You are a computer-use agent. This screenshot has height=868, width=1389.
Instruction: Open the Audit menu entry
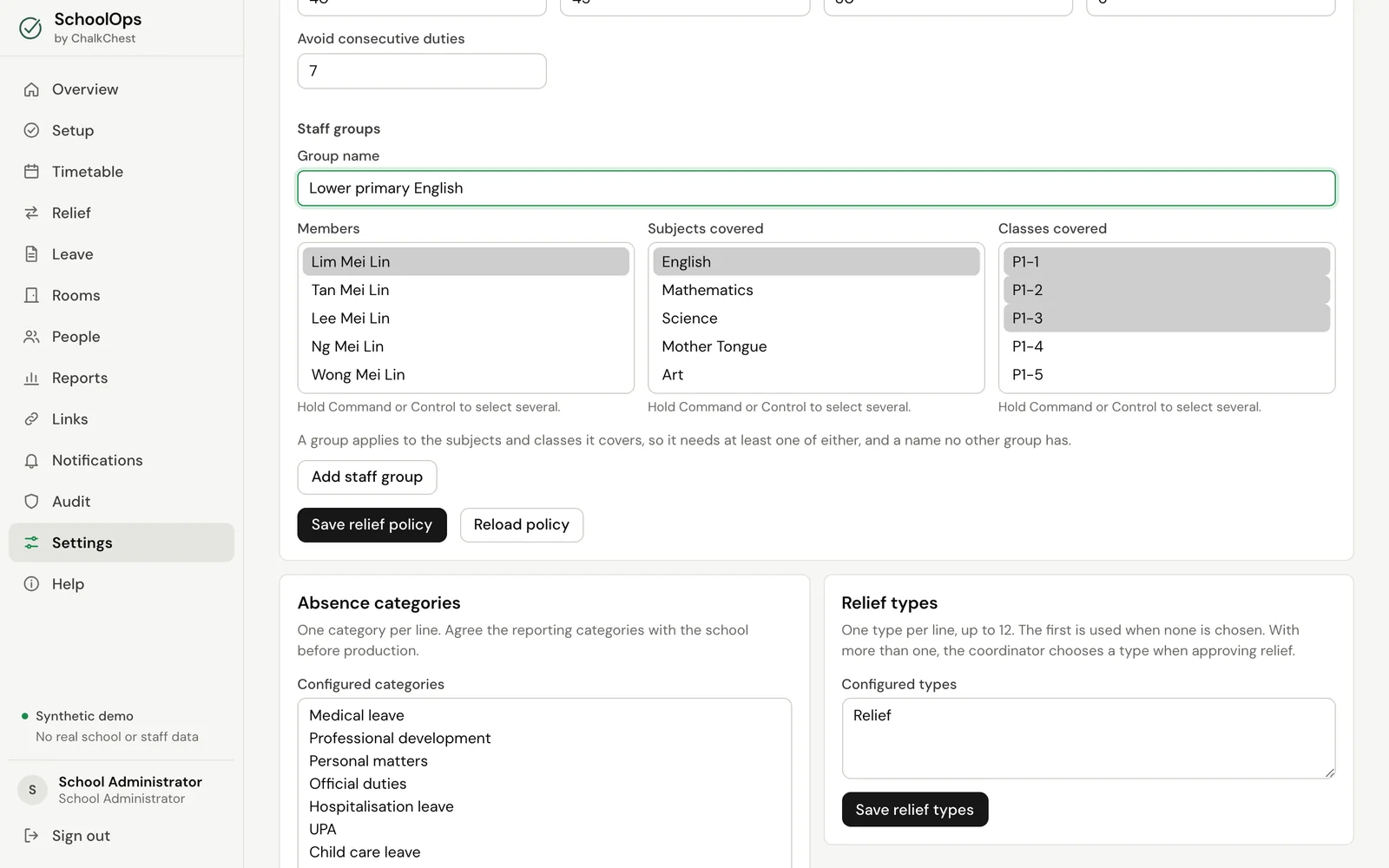(122, 502)
